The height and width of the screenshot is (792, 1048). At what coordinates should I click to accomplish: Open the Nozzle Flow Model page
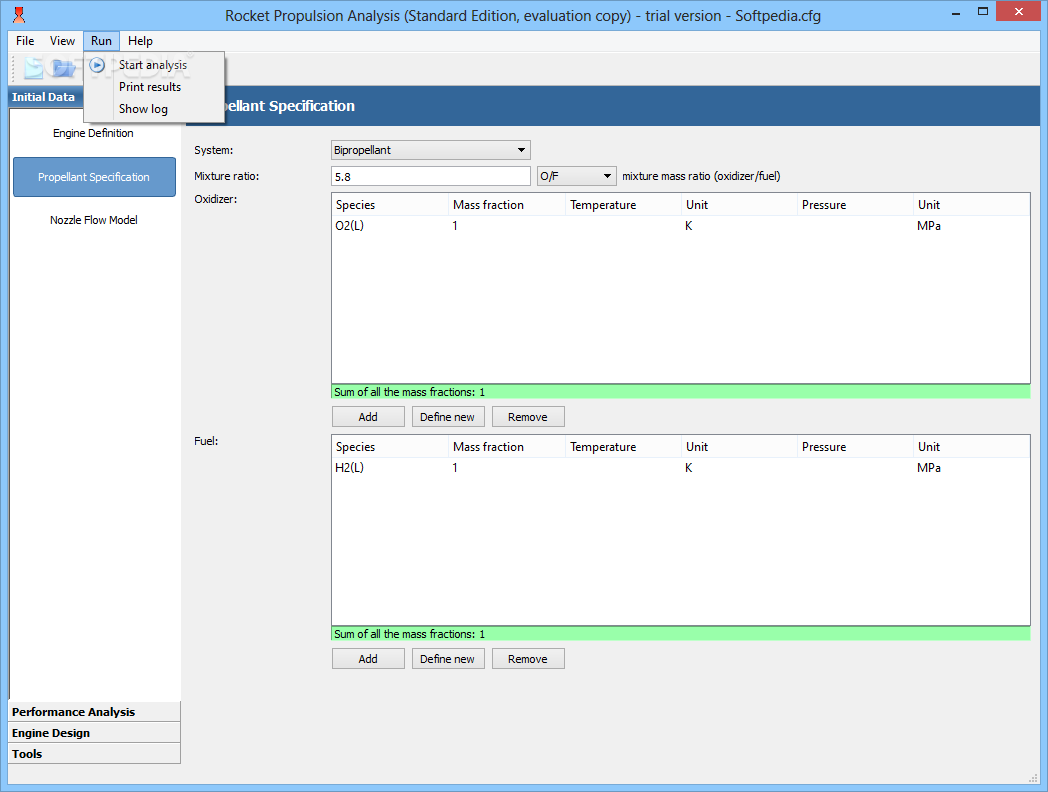[94, 220]
